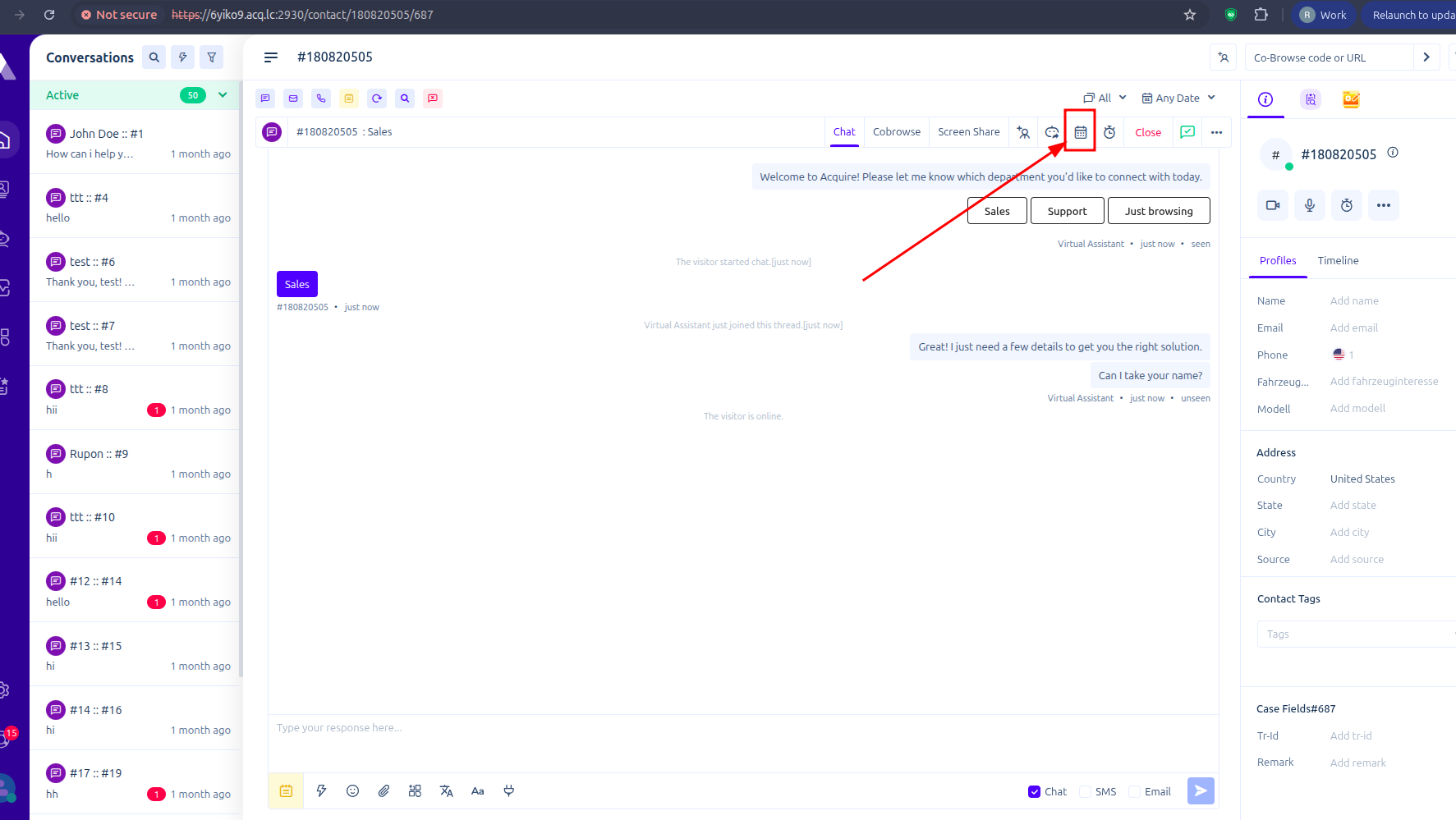Open the Profiles tab
1456x820 pixels.
click(x=1278, y=261)
